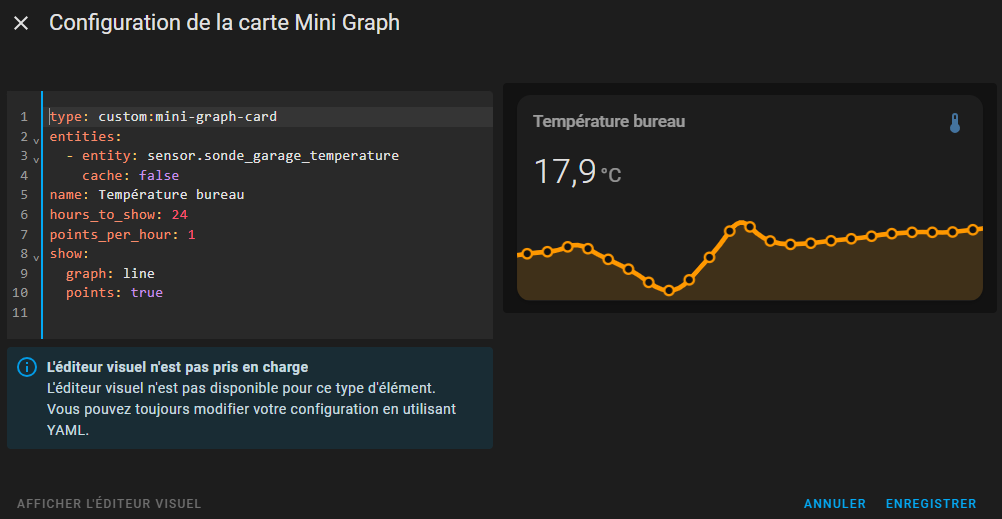Collapse the show section on line 8
Image resolution: width=1002 pixels, height=519 pixels.
pos(36,257)
